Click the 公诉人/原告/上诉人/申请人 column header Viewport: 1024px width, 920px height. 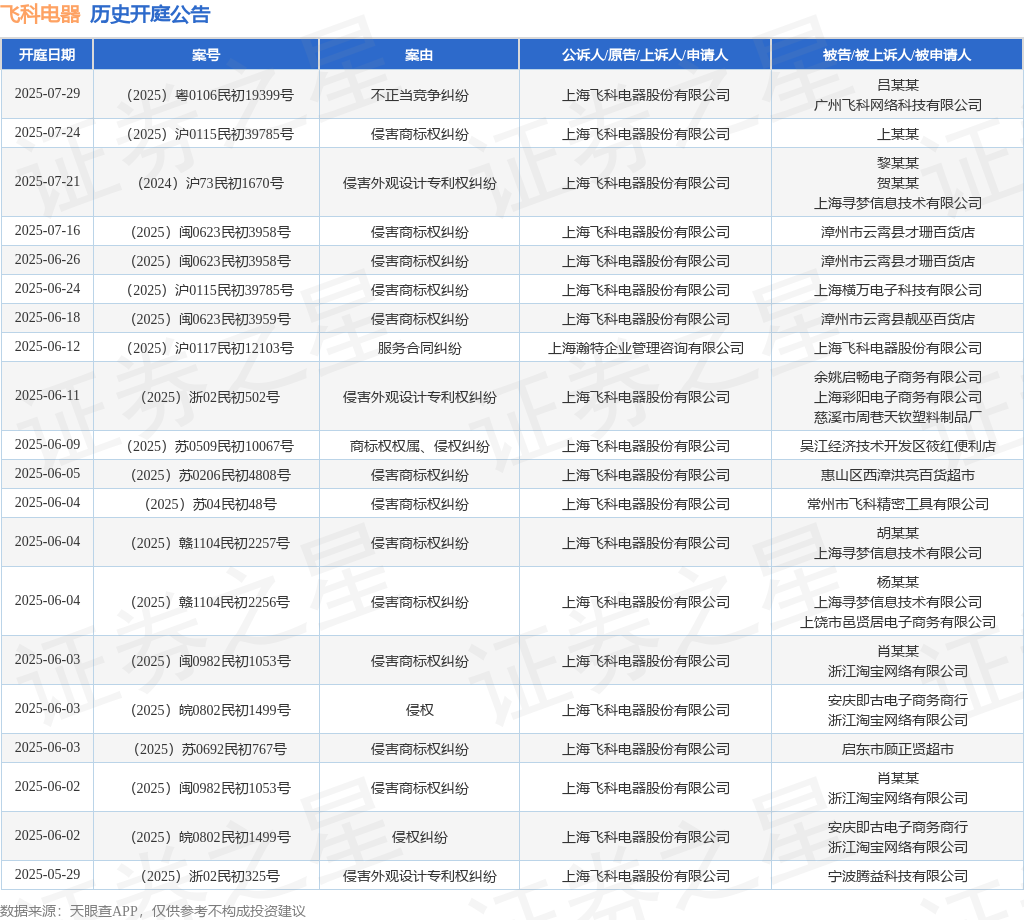(645, 55)
